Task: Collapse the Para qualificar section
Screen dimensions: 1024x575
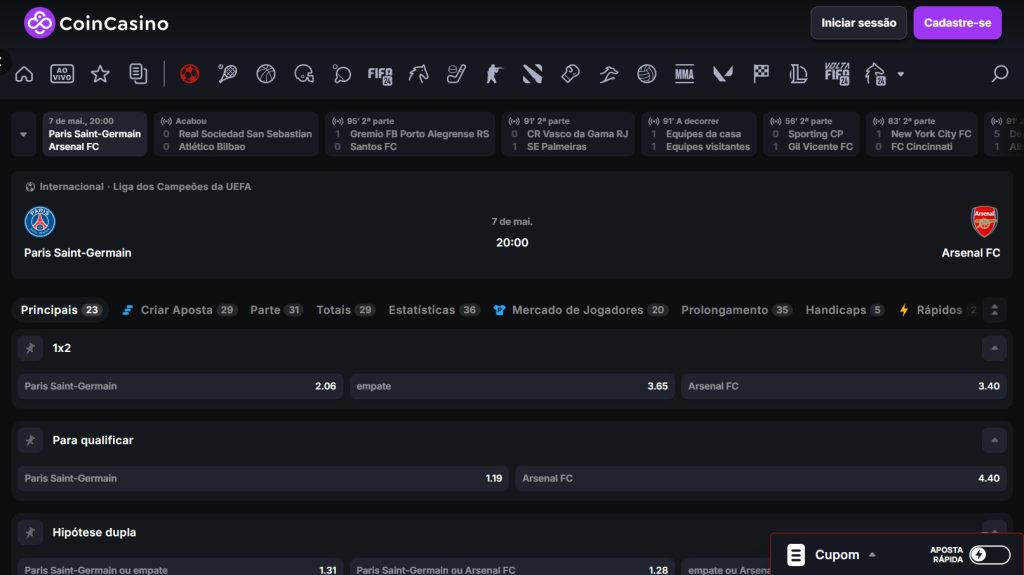Action: pos(994,440)
